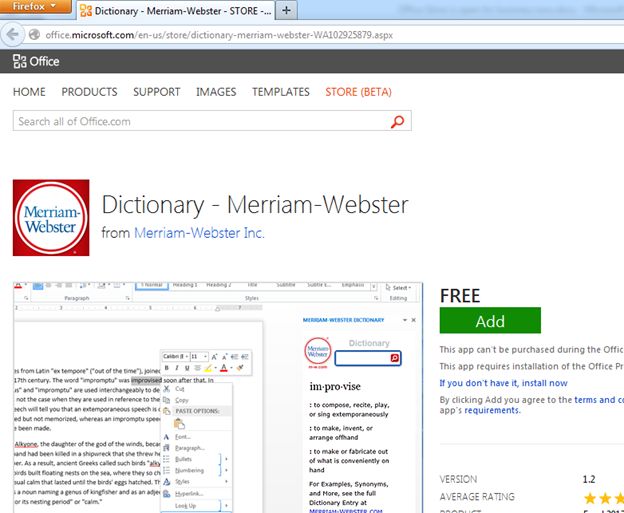Open the app's requirements link

[x=492, y=410]
